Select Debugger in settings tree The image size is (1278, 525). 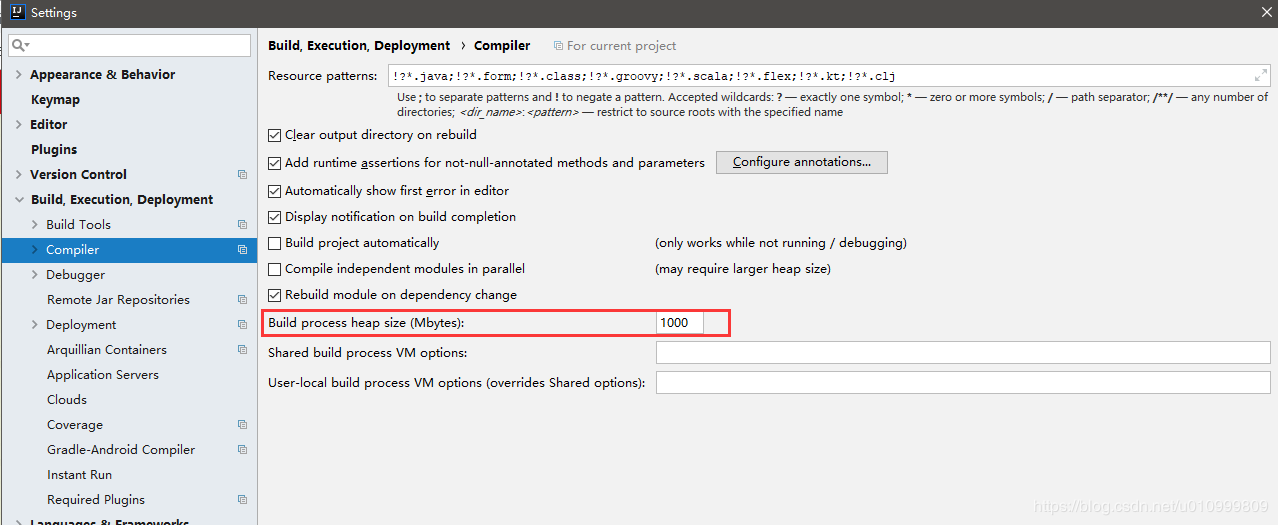75,275
